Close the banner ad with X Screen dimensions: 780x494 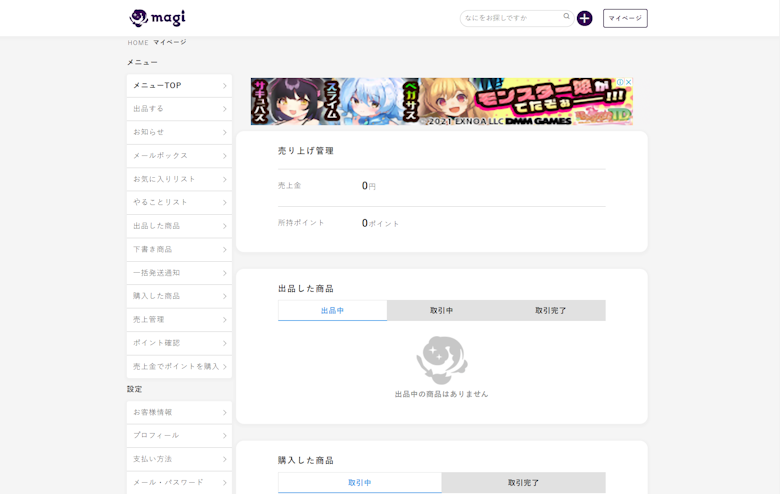click(629, 82)
